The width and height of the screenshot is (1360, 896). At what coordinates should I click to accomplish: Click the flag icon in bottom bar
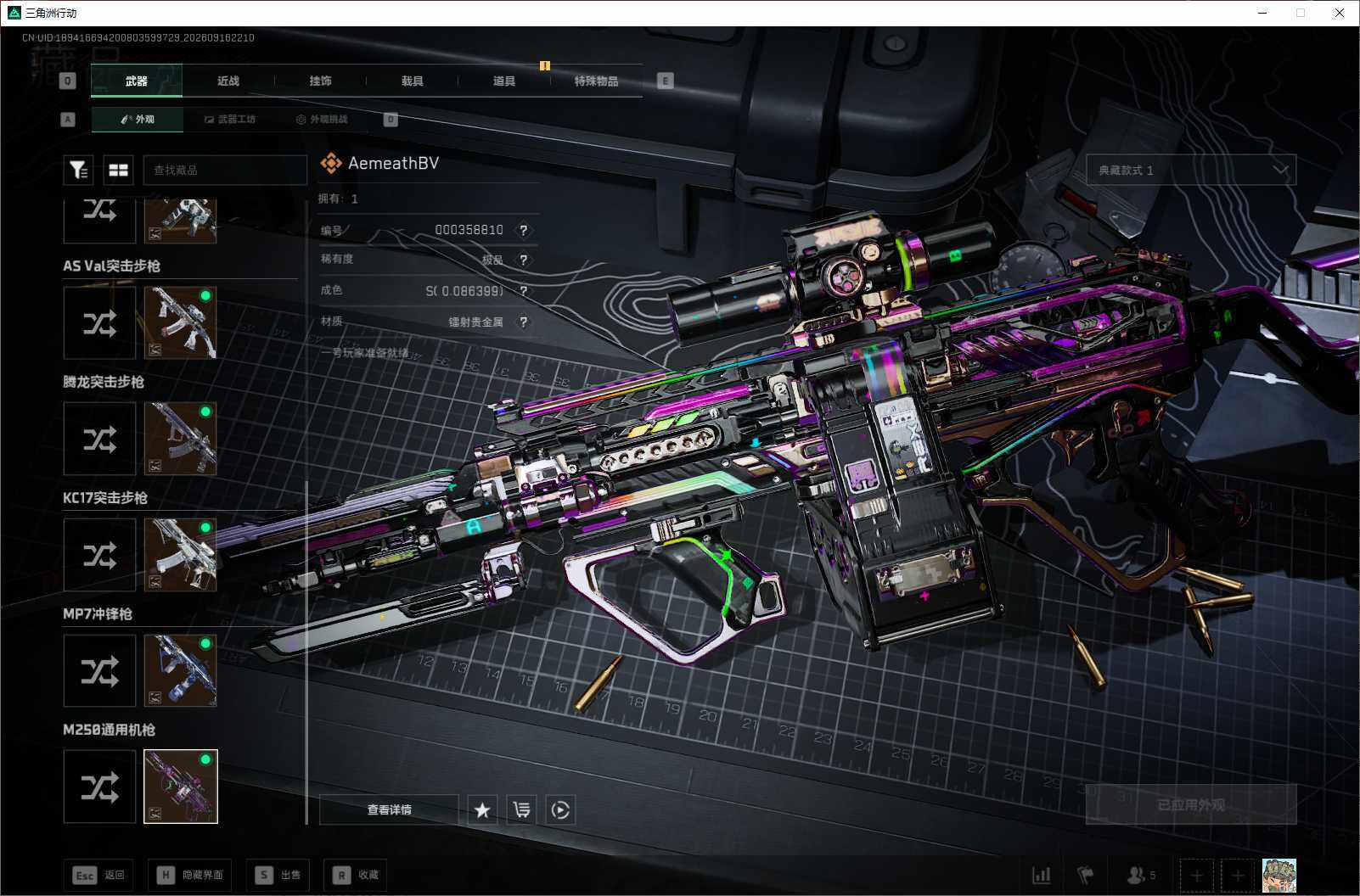coord(1086,875)
